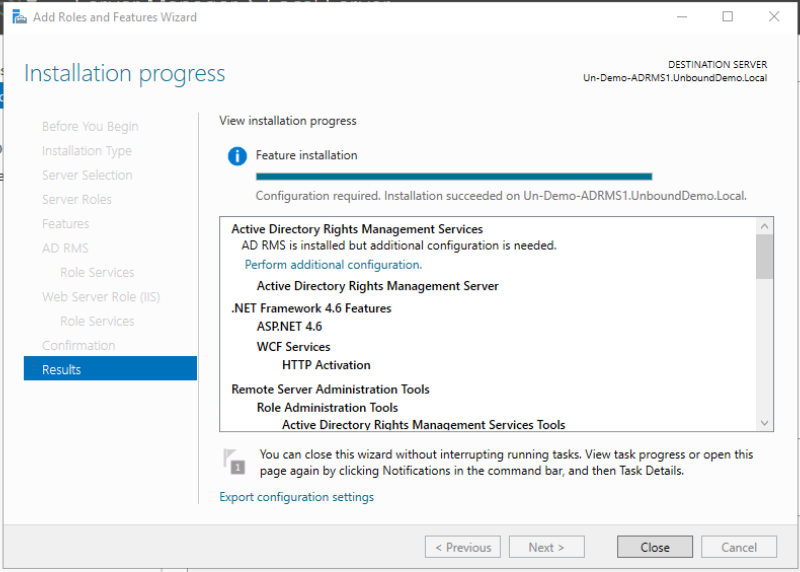Select the Features step in sidebar
Viewport: 800px width, 572px height.
[65, 224]
